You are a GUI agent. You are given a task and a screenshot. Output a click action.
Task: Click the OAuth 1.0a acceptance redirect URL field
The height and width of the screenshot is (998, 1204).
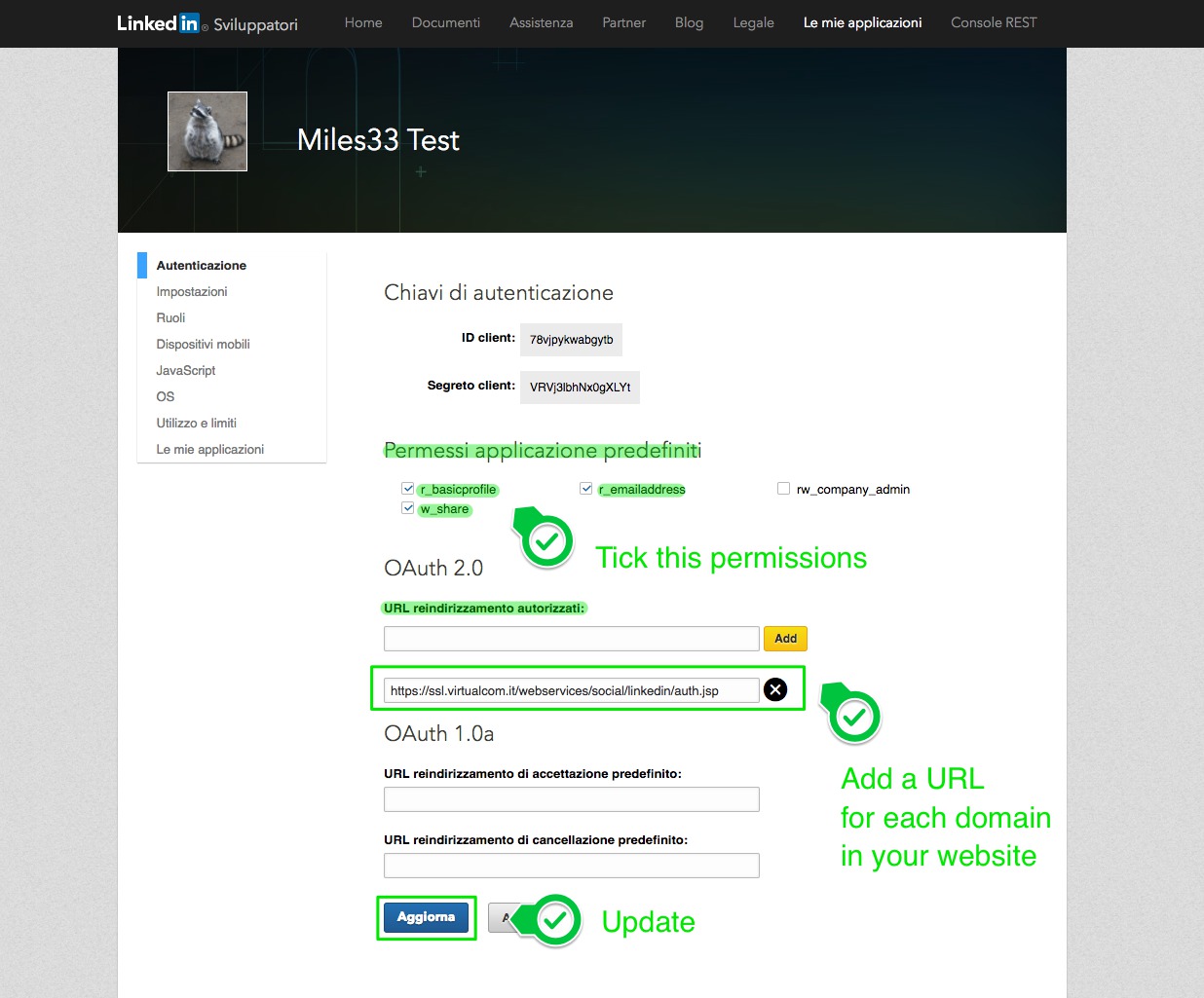click(x=571, y=799)
